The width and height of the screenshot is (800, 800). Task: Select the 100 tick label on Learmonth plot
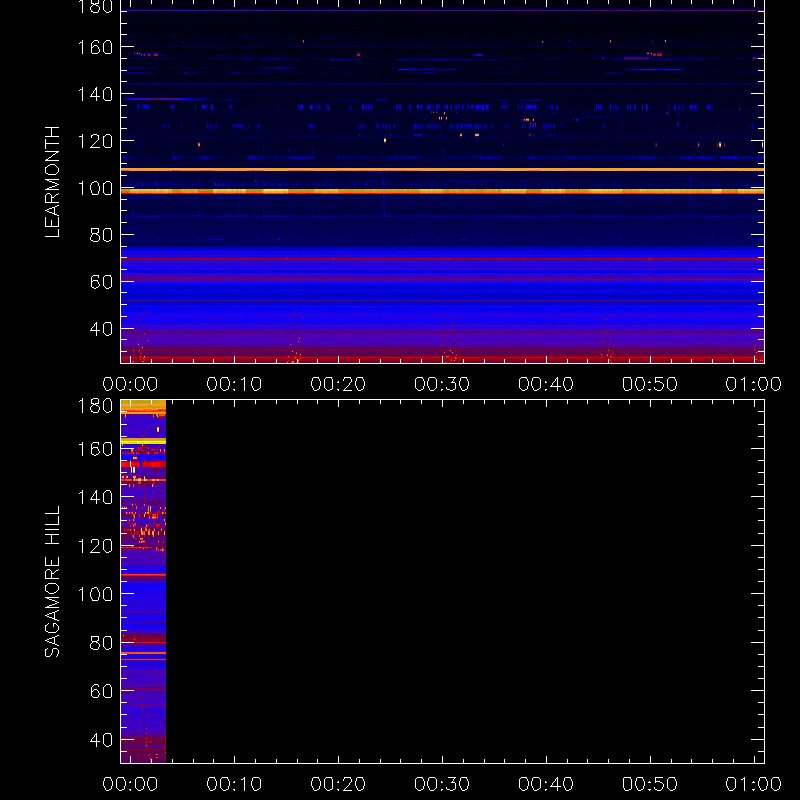(95, 188)
